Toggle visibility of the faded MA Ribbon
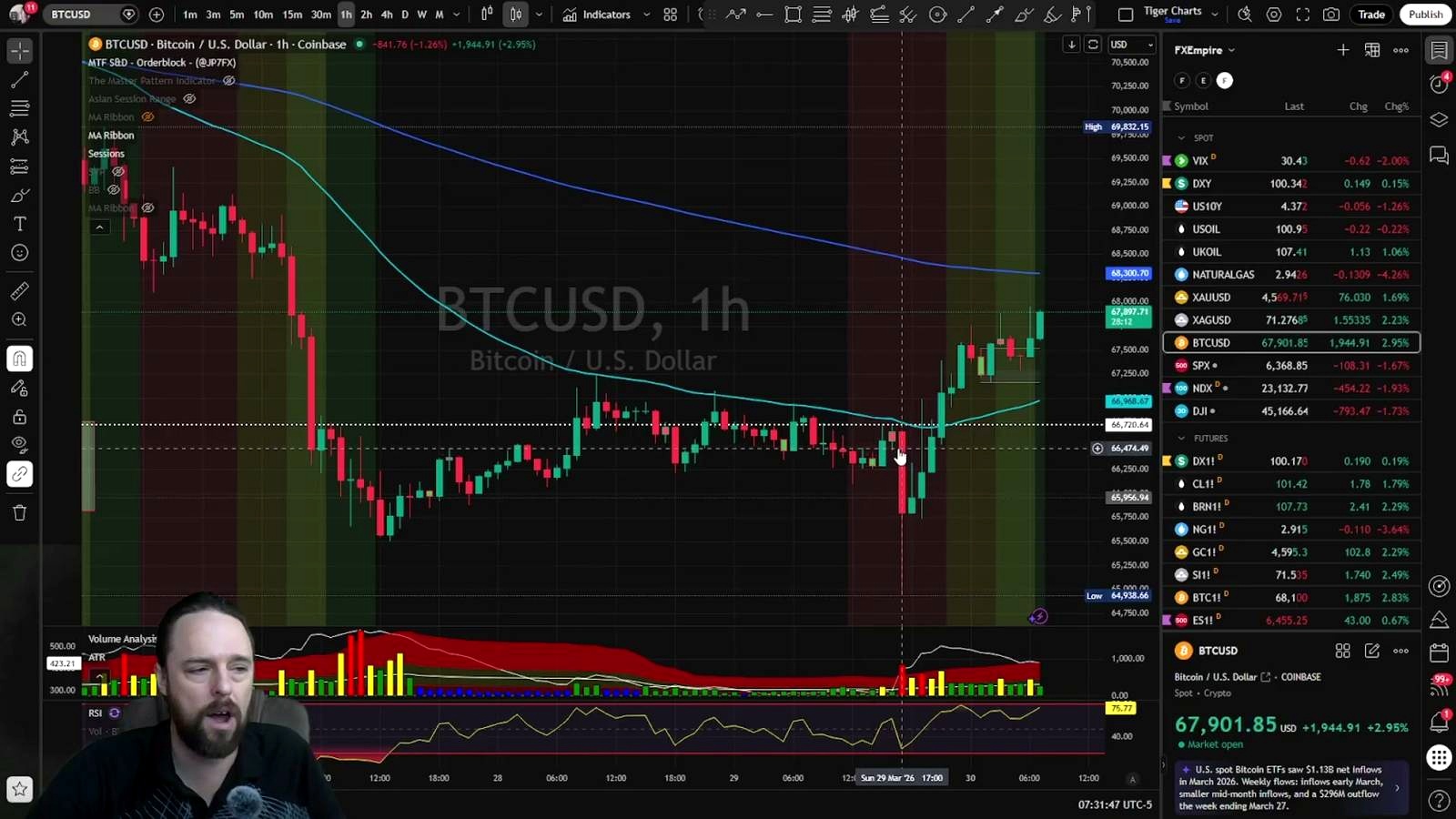The image size is (1456, 819). 147,116
